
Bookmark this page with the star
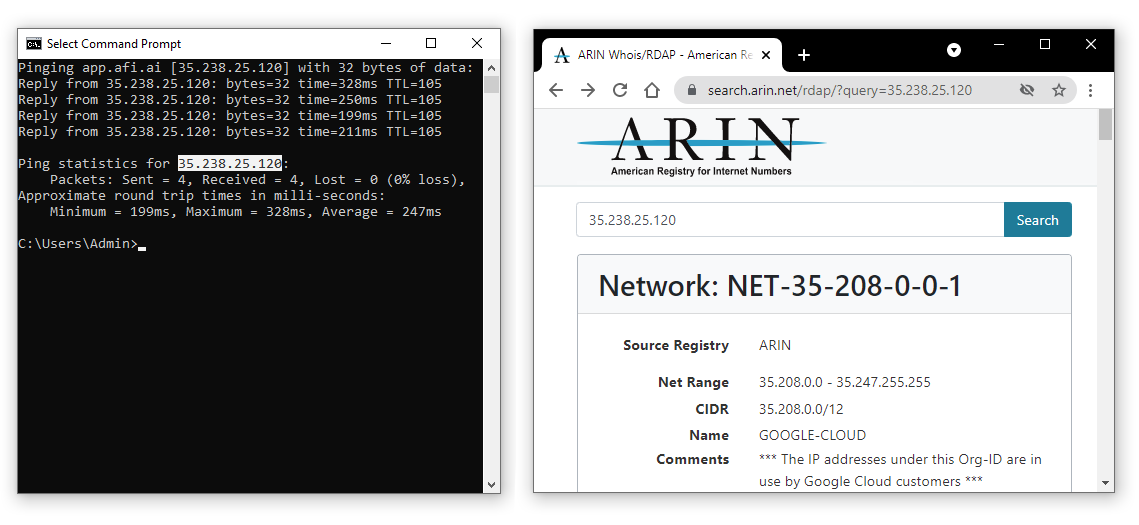[x=1058, y=90]
